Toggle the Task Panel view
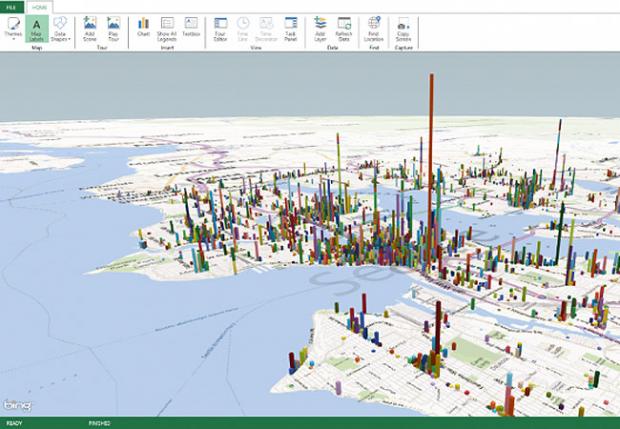 pos(290,27)
